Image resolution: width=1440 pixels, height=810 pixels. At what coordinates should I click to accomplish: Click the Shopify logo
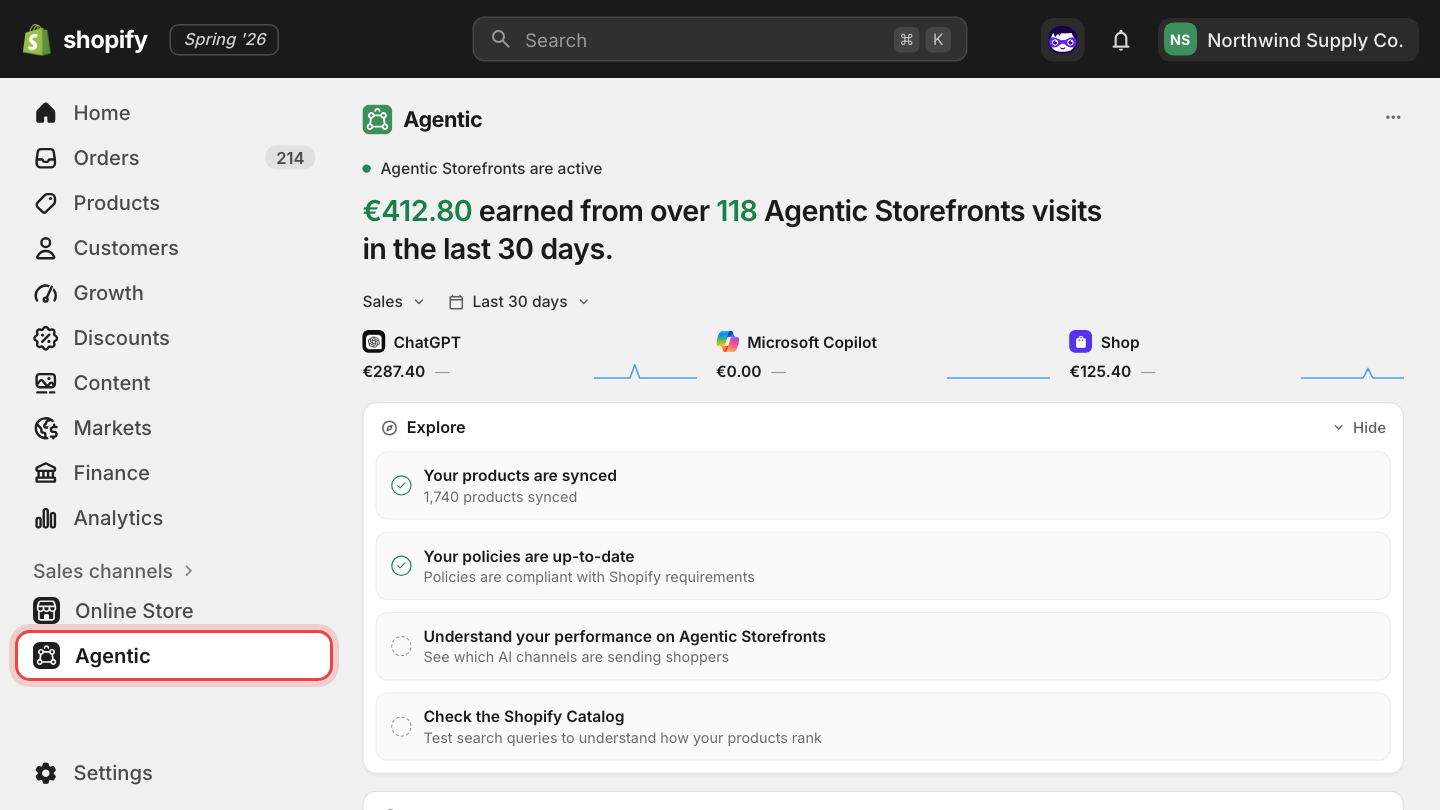85,40
